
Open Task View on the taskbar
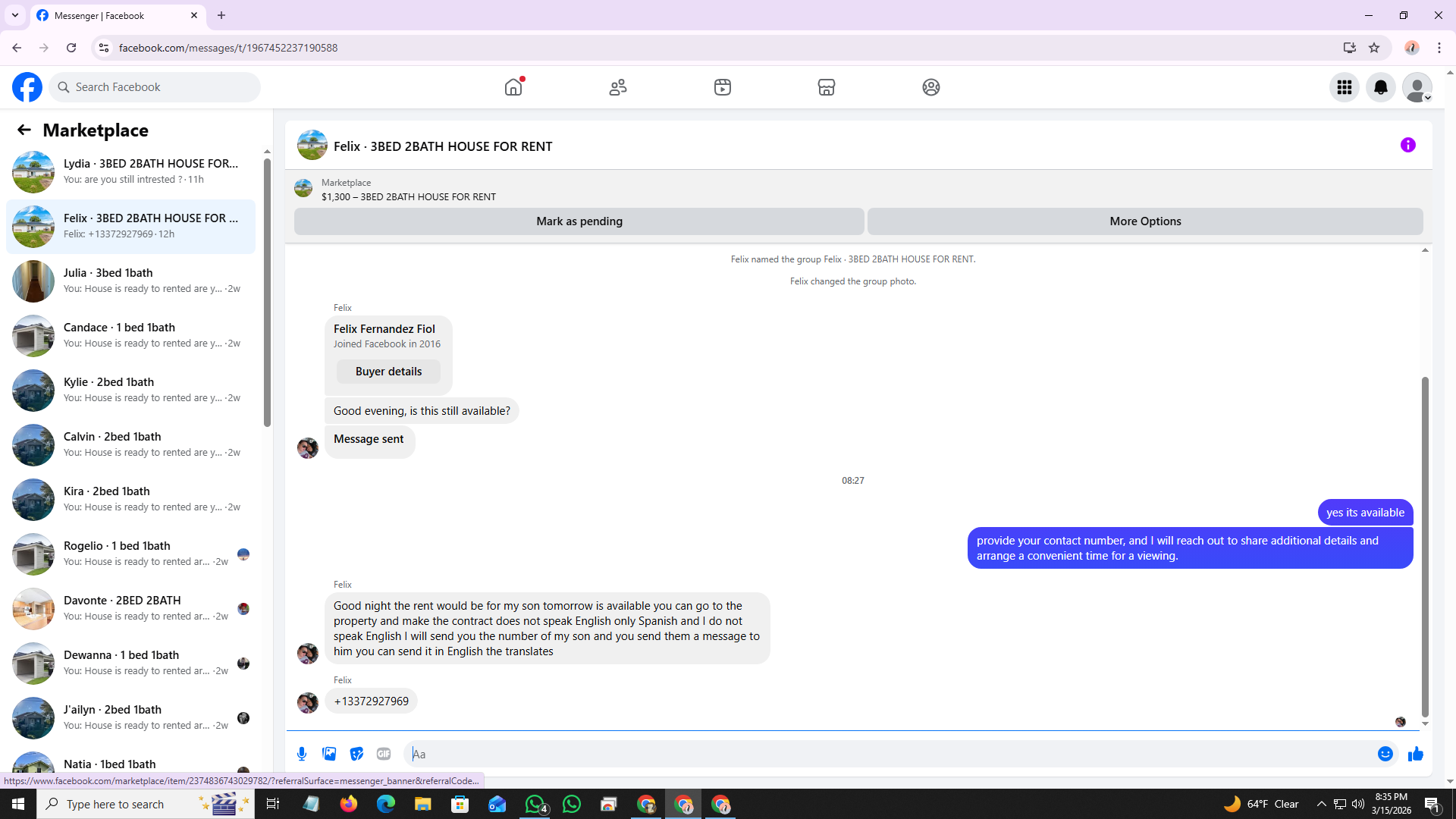coord(273,804)
